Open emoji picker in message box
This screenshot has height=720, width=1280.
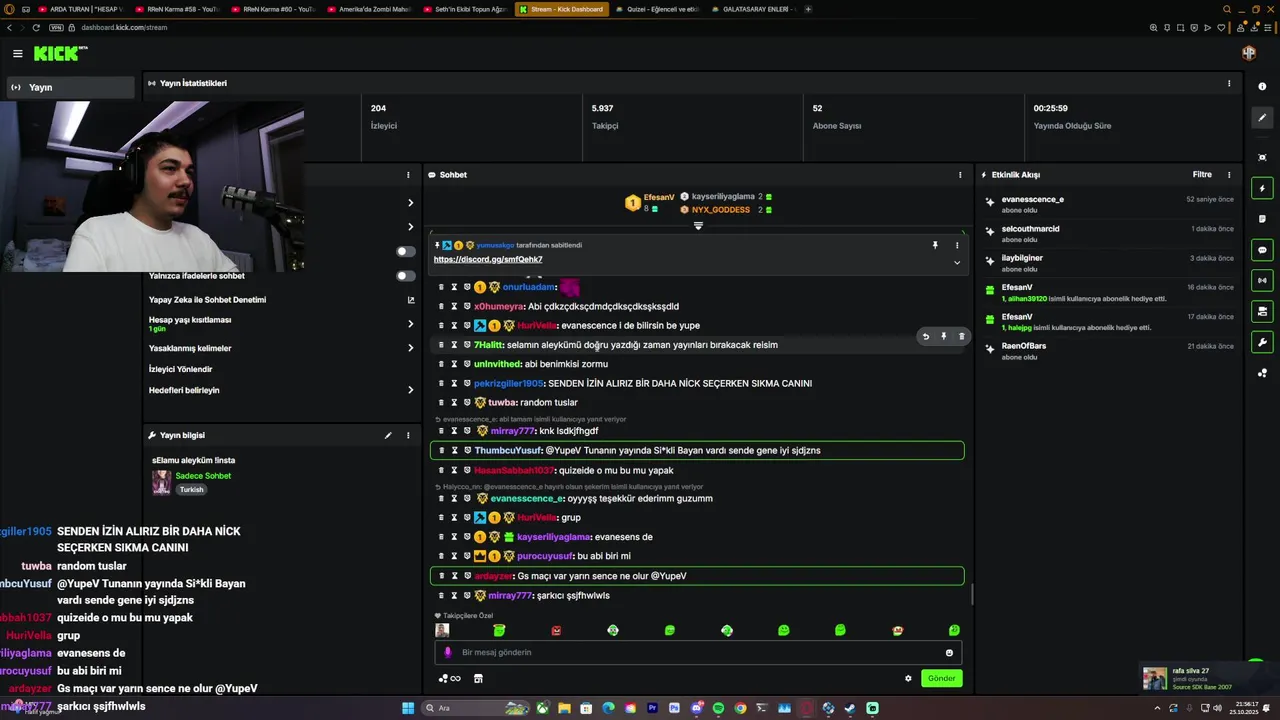pyautogui.click(x=949, y=652)
